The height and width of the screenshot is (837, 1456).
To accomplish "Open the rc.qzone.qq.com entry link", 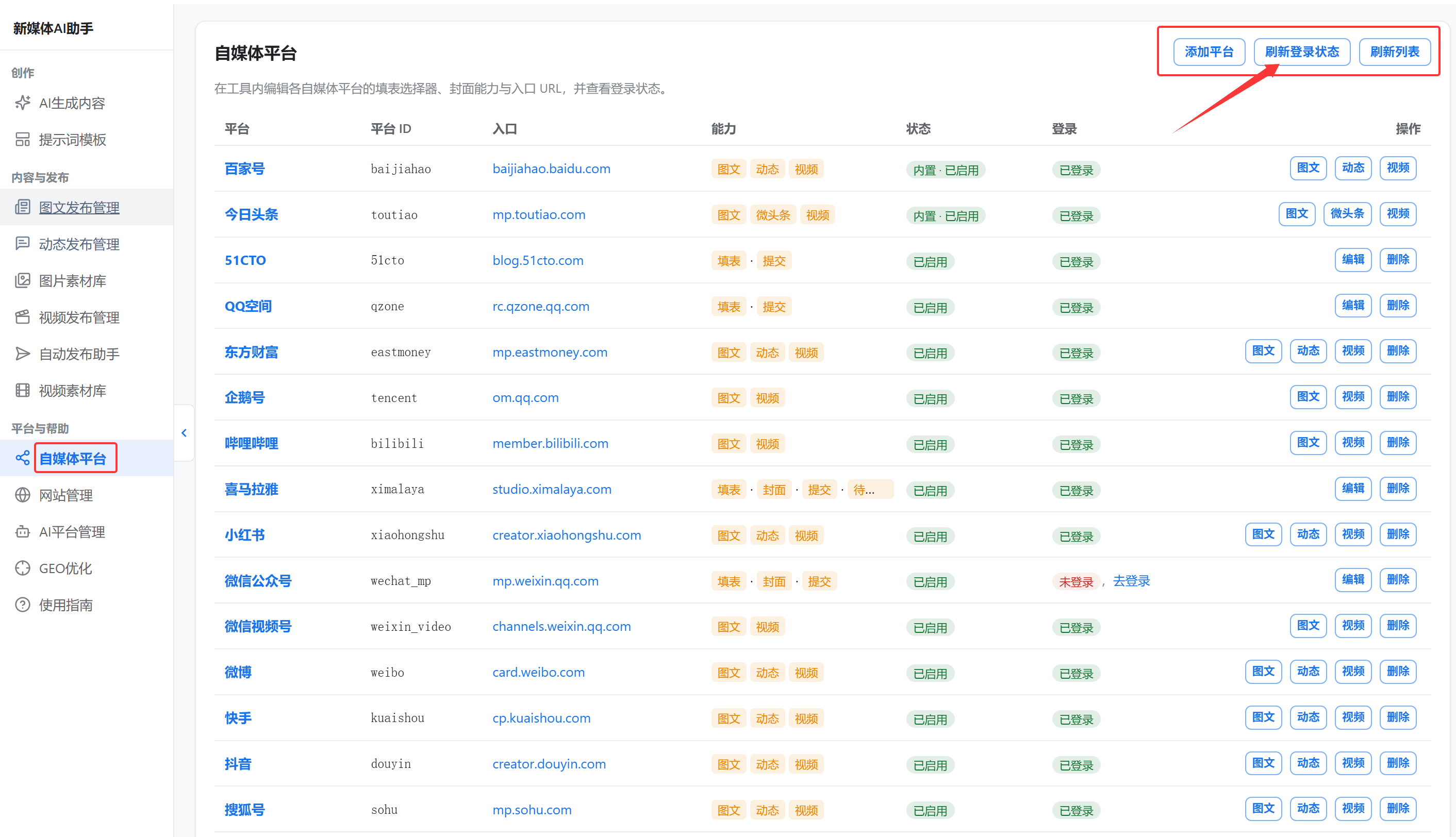I will click(x=541, y=306).
